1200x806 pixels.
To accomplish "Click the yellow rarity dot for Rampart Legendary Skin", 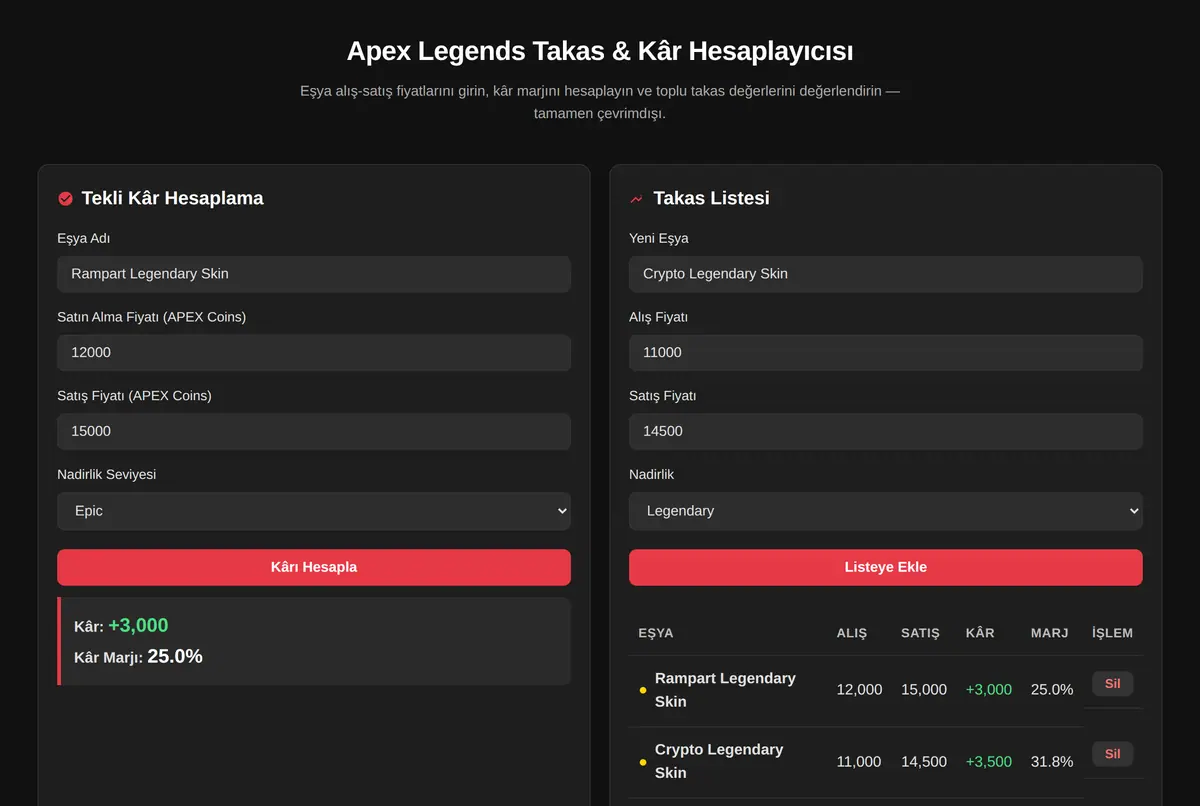I will click(643, 690).
